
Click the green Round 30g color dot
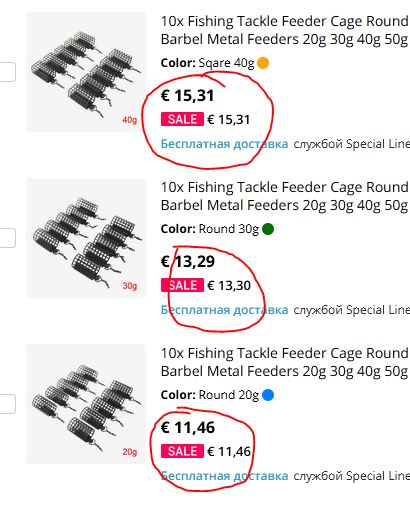click(x=268, y=229)
